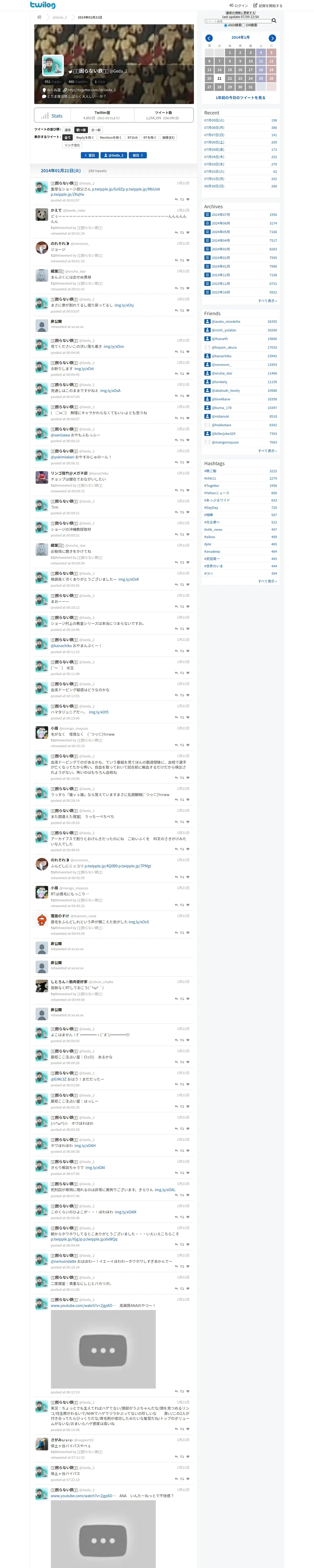Image resolution: width=314 pixels, height=1568 pixels.
Task: Click のれそれ avatar on the 00:01:33 retweet
Action: pos(41,248)
